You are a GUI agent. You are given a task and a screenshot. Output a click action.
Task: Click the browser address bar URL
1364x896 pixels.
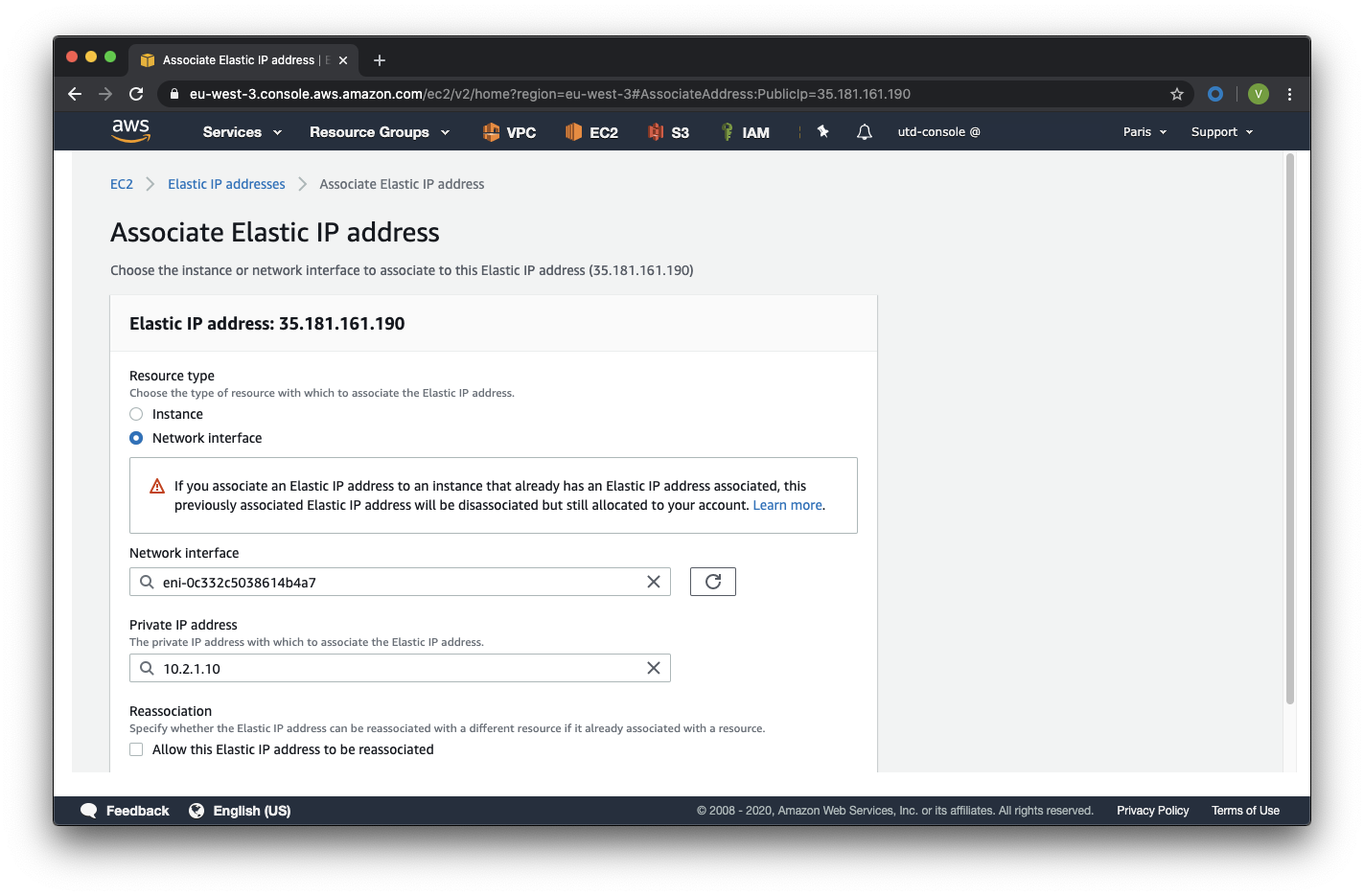click(x=550, y=94)
